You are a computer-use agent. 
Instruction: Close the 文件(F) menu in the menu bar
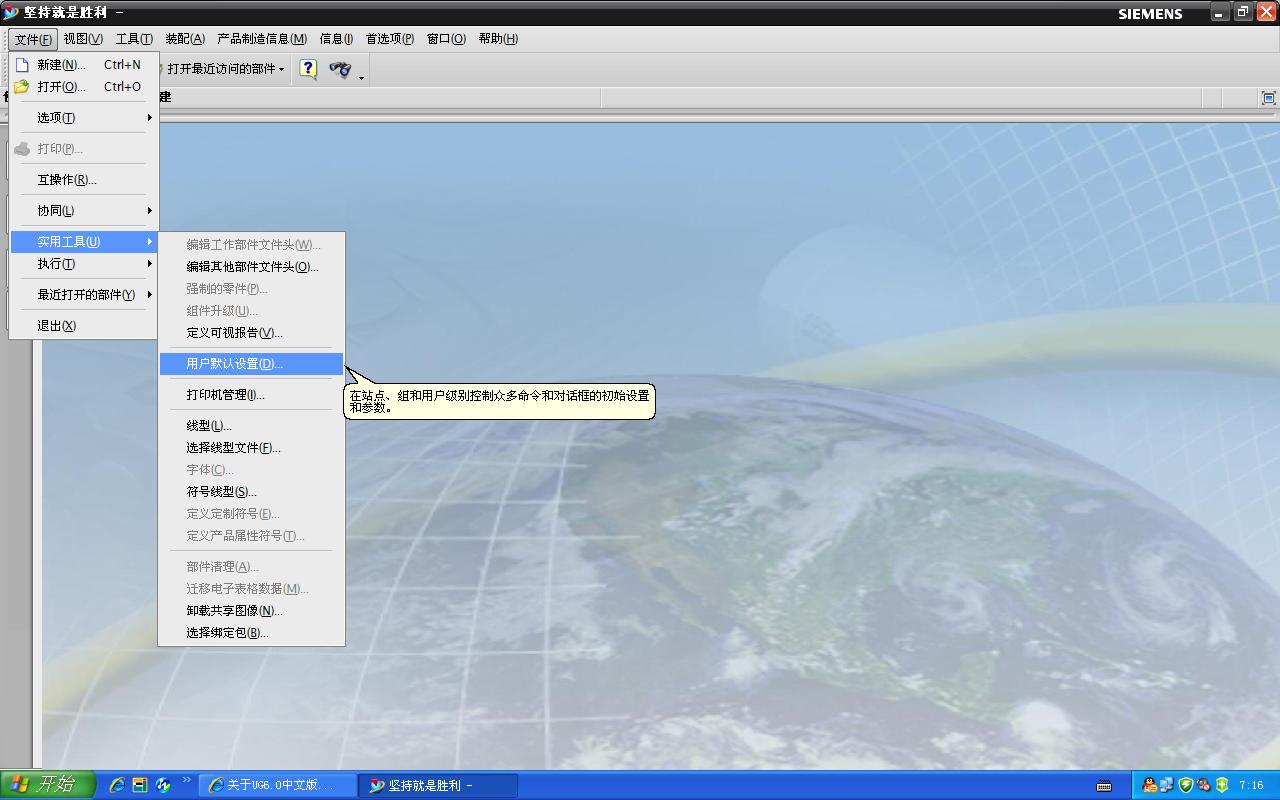(33, 39)
